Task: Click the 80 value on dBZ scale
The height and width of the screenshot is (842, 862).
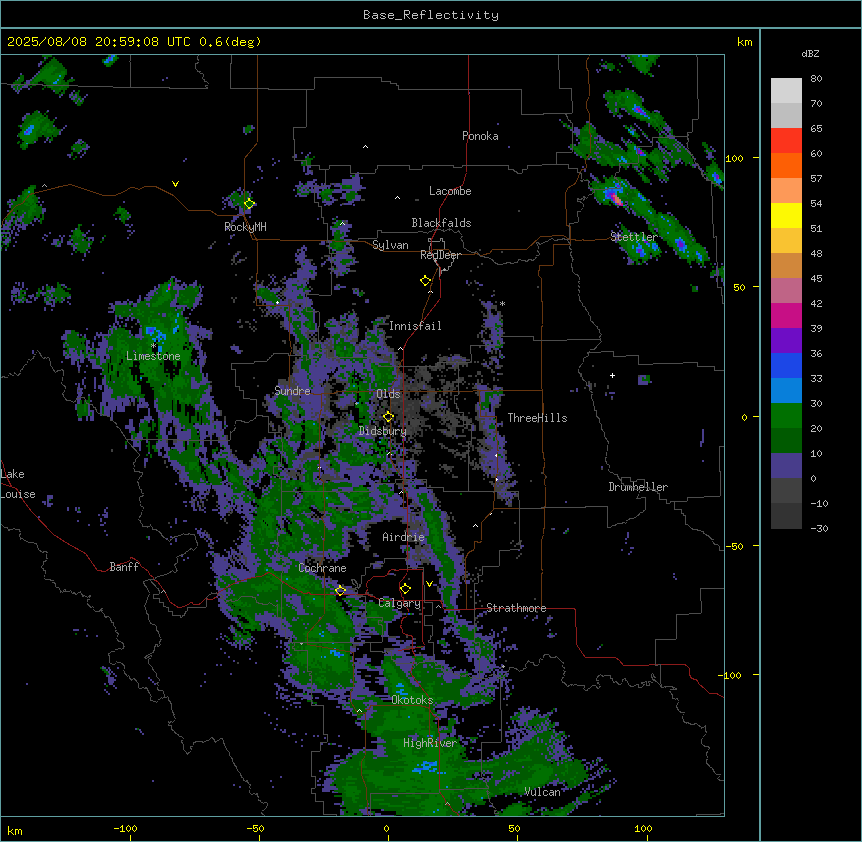Action: coord(816,79)
